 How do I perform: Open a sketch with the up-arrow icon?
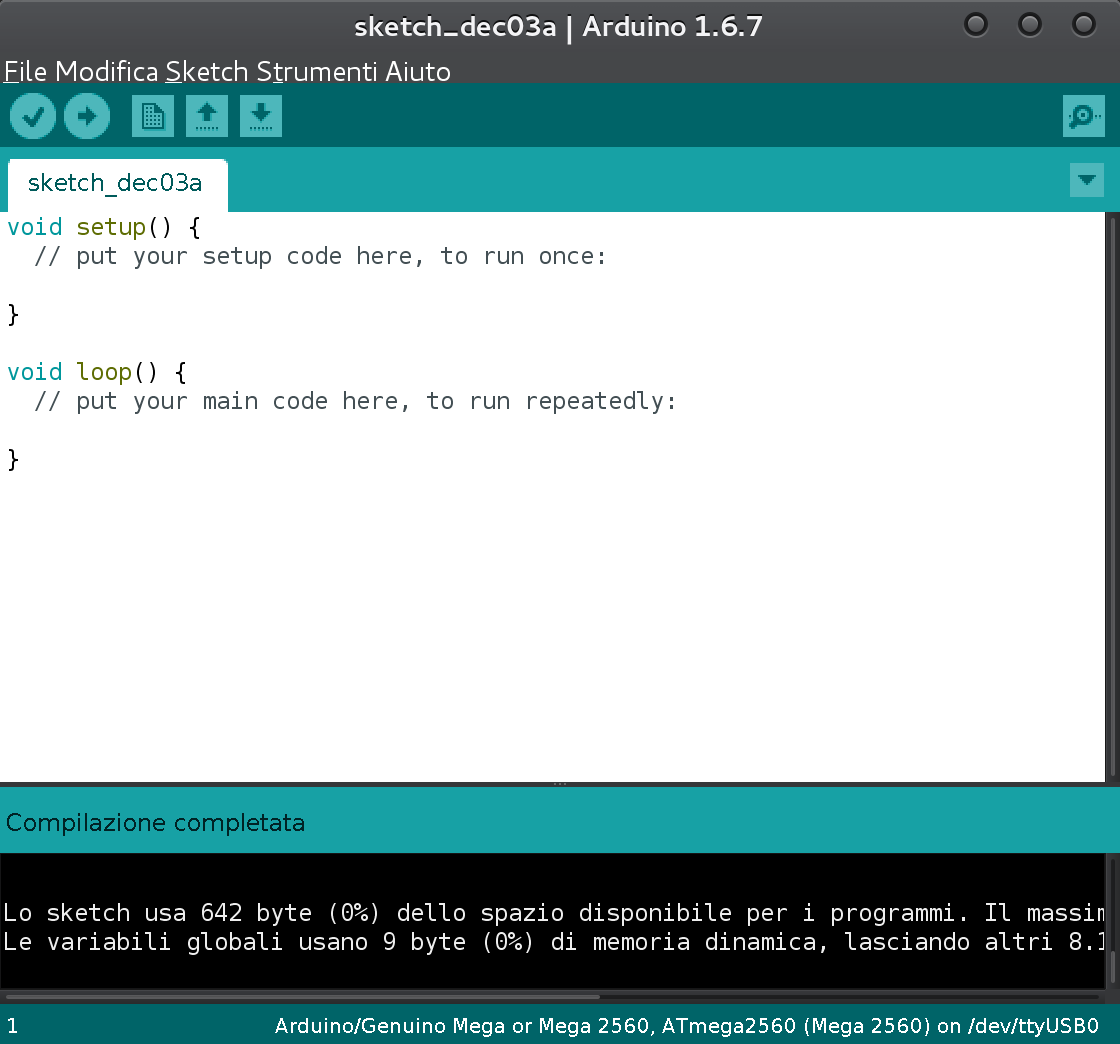click(207, 116)
